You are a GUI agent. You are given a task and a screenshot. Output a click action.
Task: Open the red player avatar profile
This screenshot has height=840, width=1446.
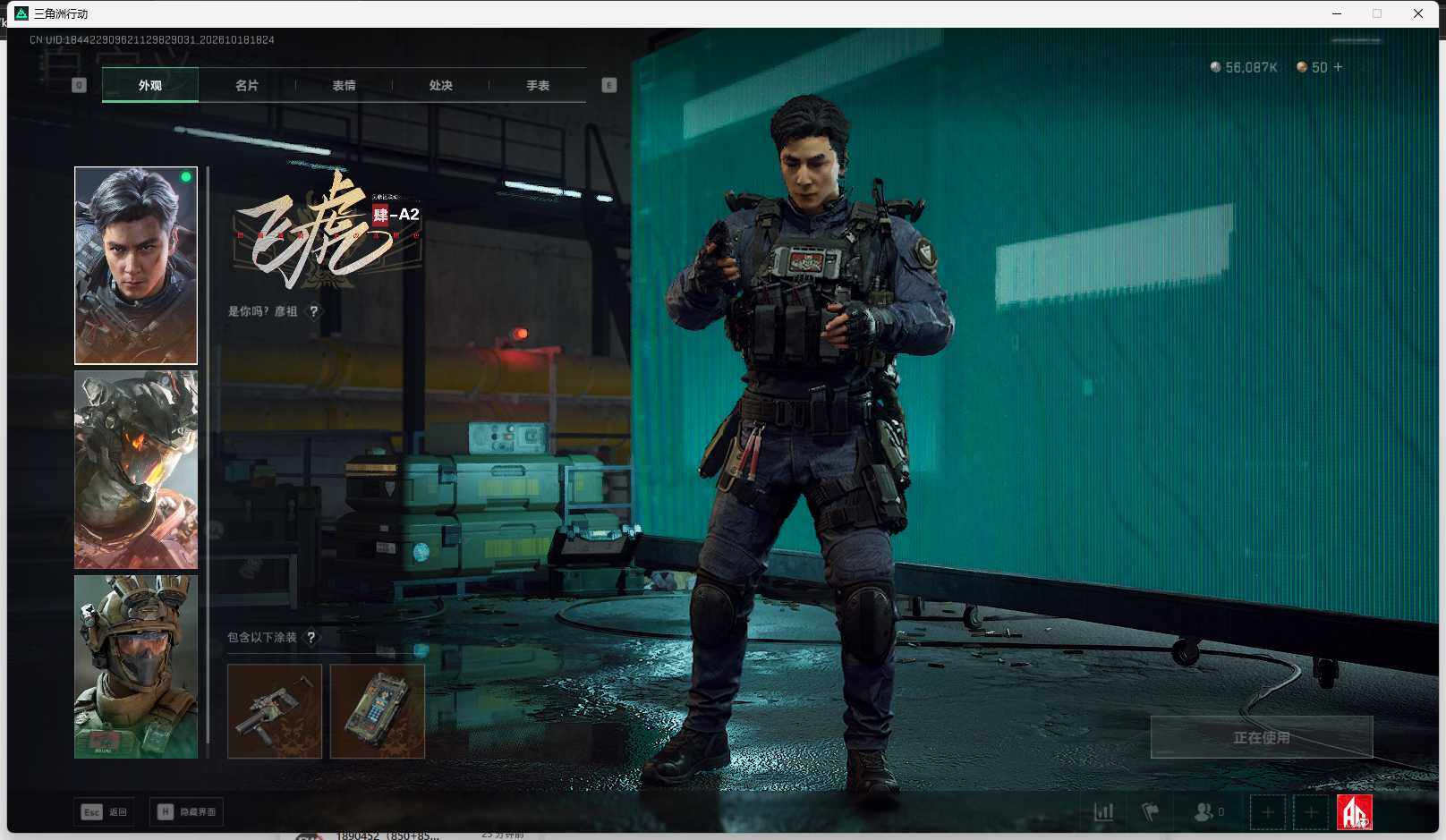click(1355, 812)
